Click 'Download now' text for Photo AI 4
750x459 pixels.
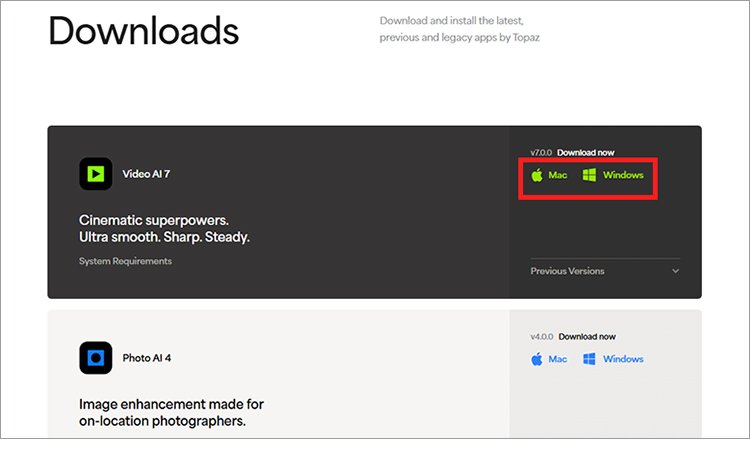[587, 337]
